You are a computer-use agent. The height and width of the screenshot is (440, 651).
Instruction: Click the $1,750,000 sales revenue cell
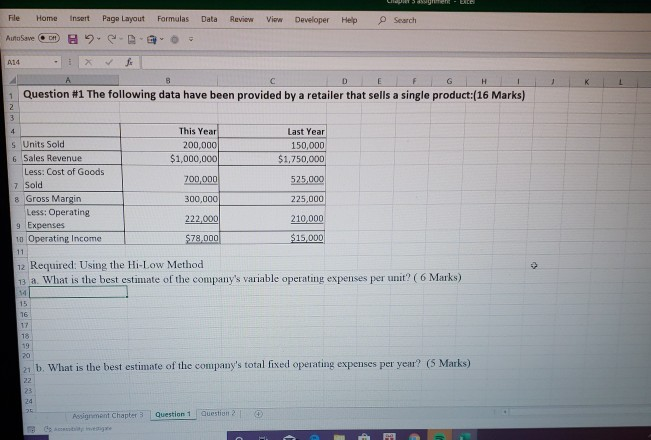tap(272, 159)
